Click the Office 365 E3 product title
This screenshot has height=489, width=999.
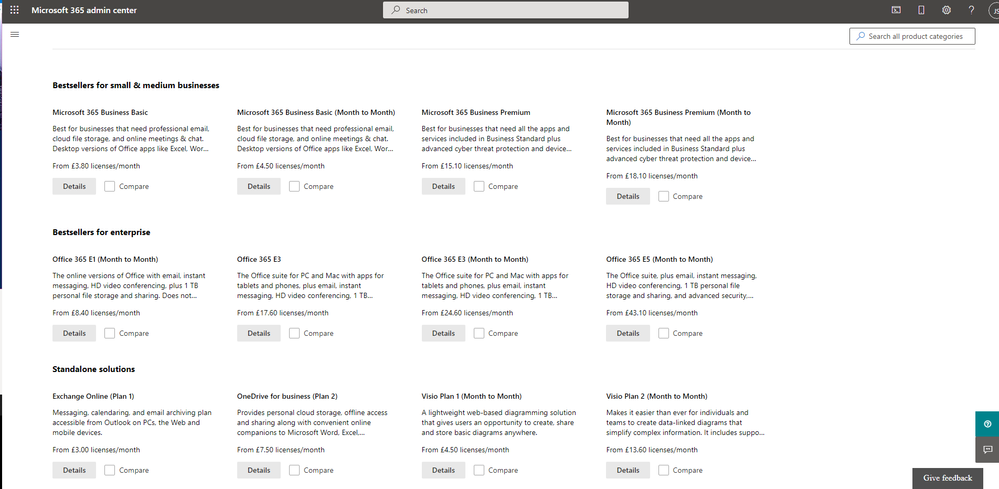coord(259,259)
